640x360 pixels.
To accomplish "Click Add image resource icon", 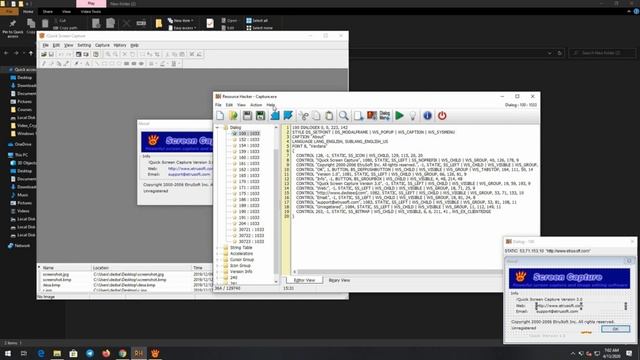I will (x=372, y=116).
